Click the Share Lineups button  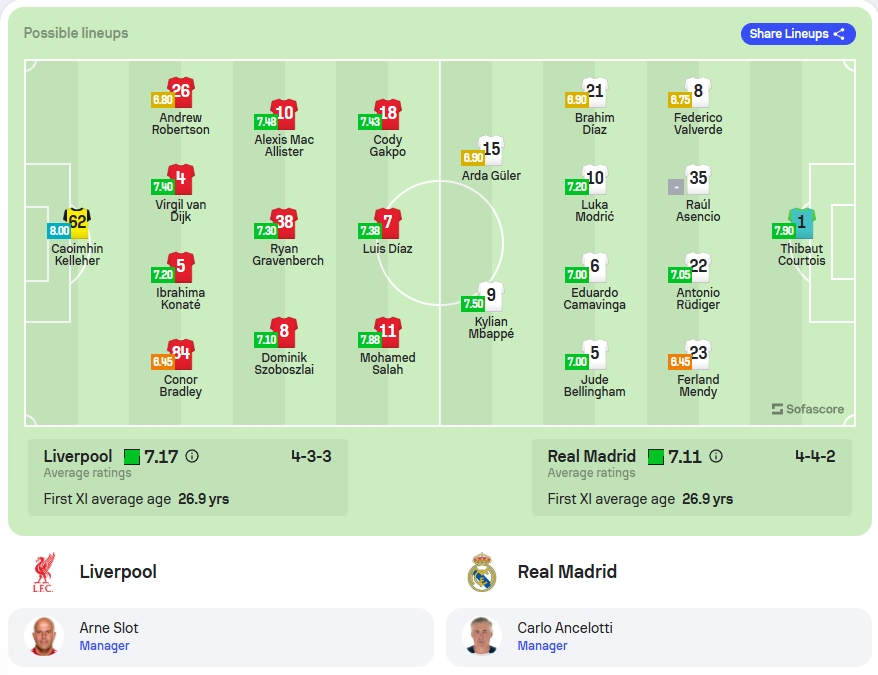(x=797, y=34)
